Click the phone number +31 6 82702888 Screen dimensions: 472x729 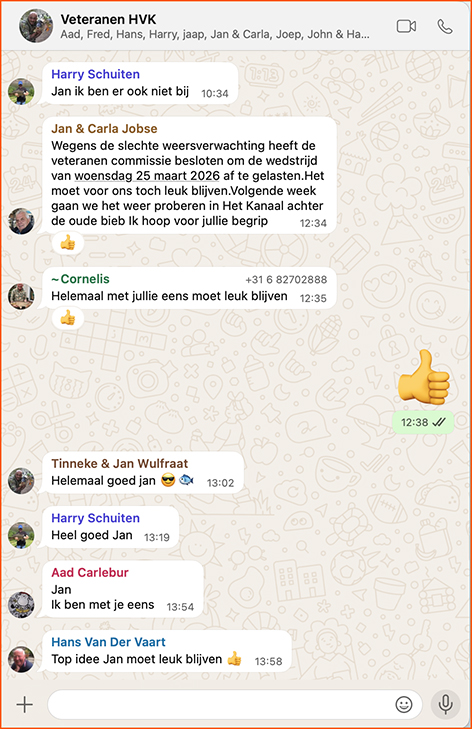tap(286, 279)
